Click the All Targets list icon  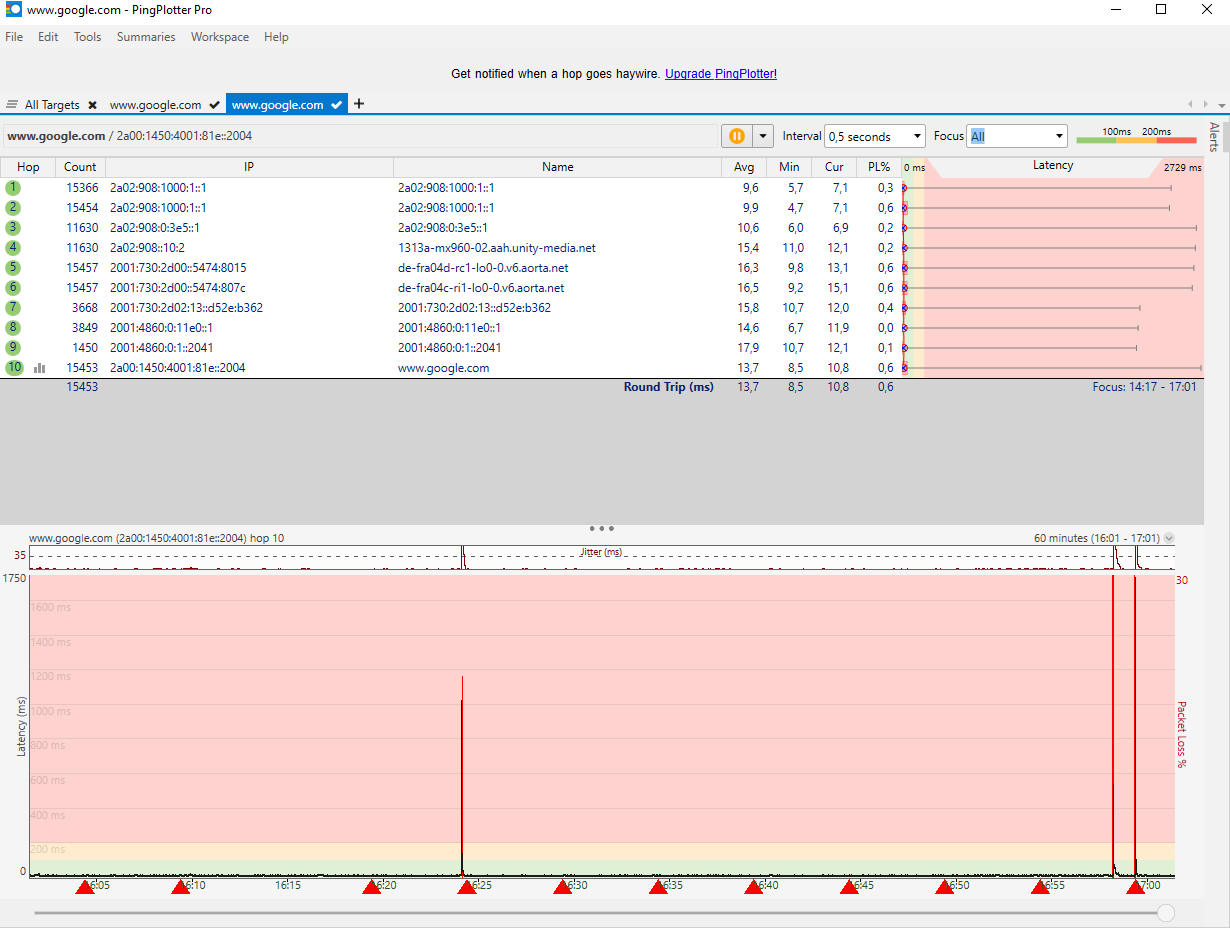pos(12,105)
